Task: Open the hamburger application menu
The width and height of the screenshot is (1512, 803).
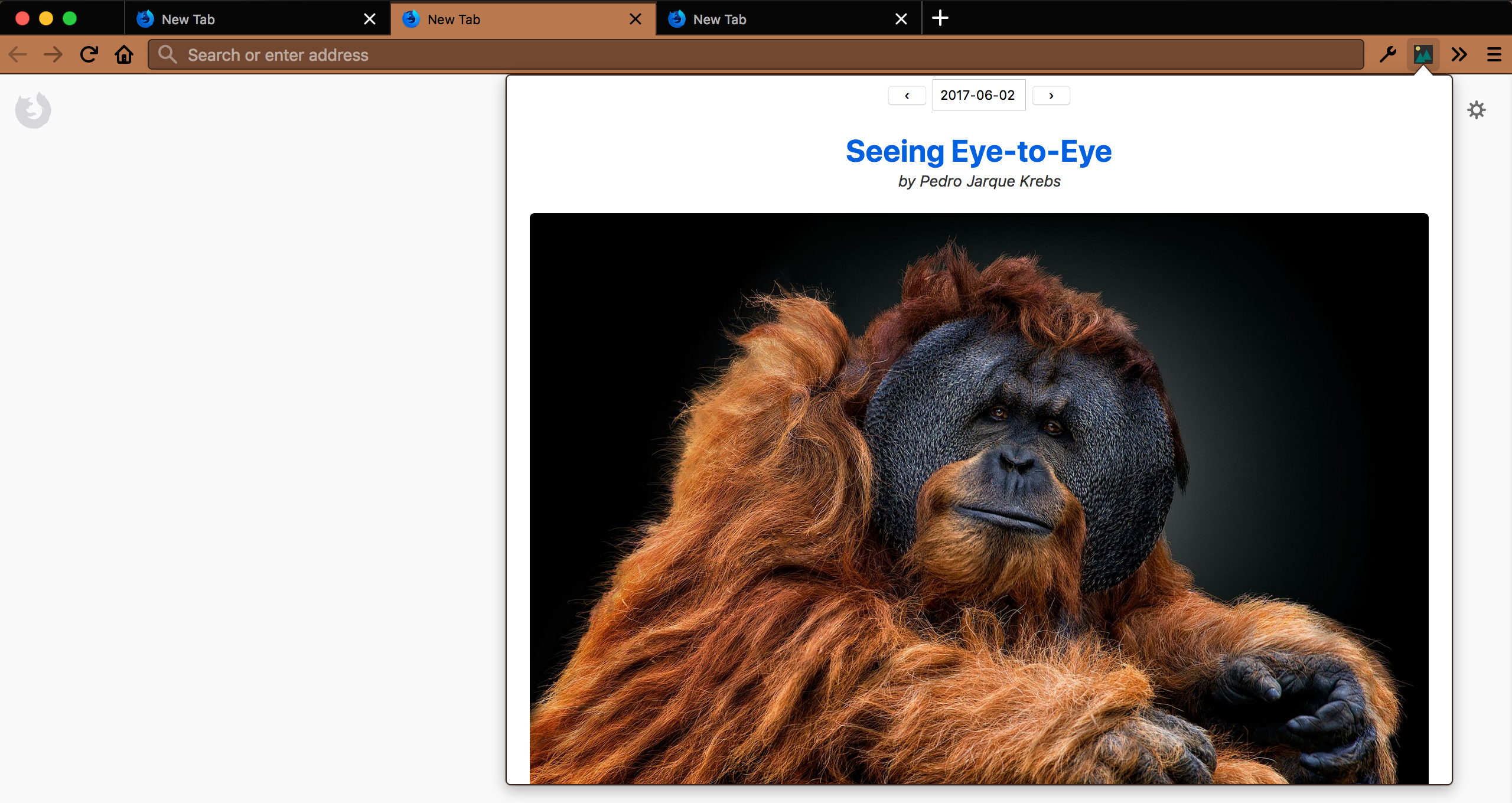Action: (x=1494, y=55)
